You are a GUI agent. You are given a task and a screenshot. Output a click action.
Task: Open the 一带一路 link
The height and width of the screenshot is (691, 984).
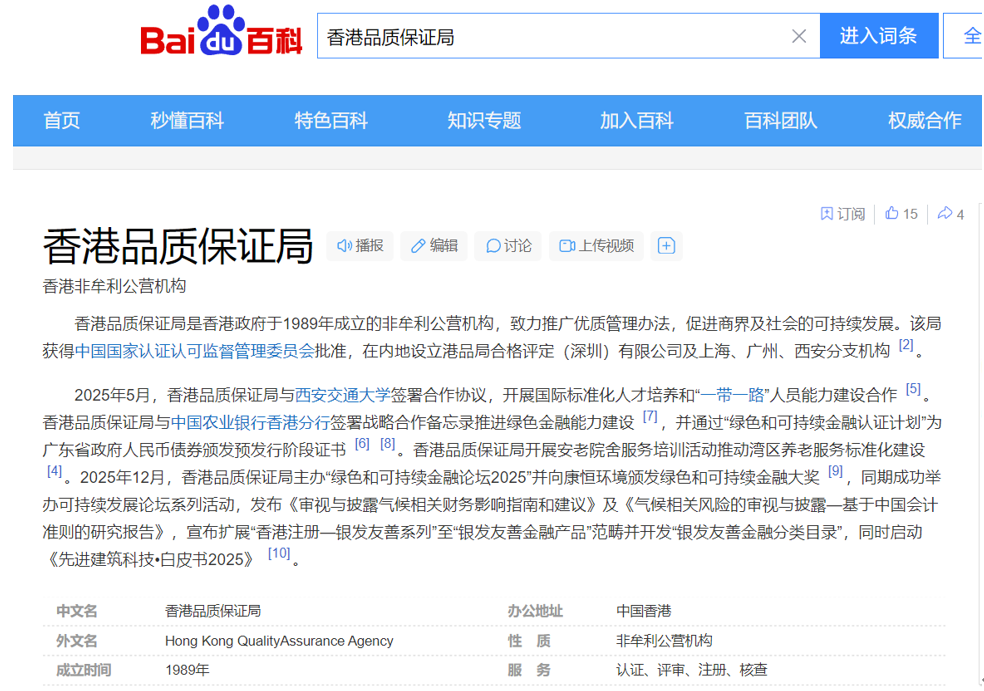point(732,395)
